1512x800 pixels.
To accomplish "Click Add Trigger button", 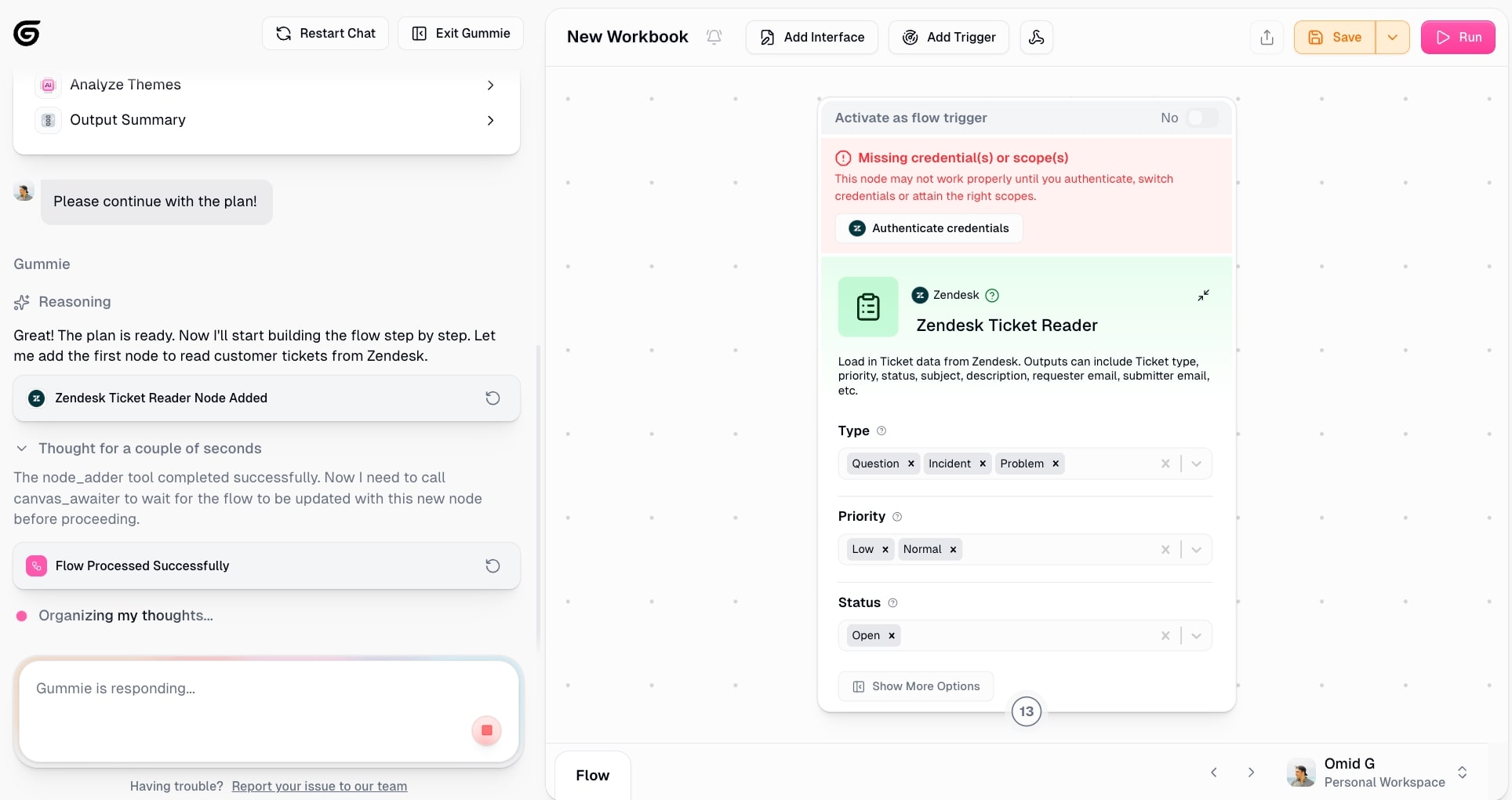I will pyautogui.click(x=949, y=37).
